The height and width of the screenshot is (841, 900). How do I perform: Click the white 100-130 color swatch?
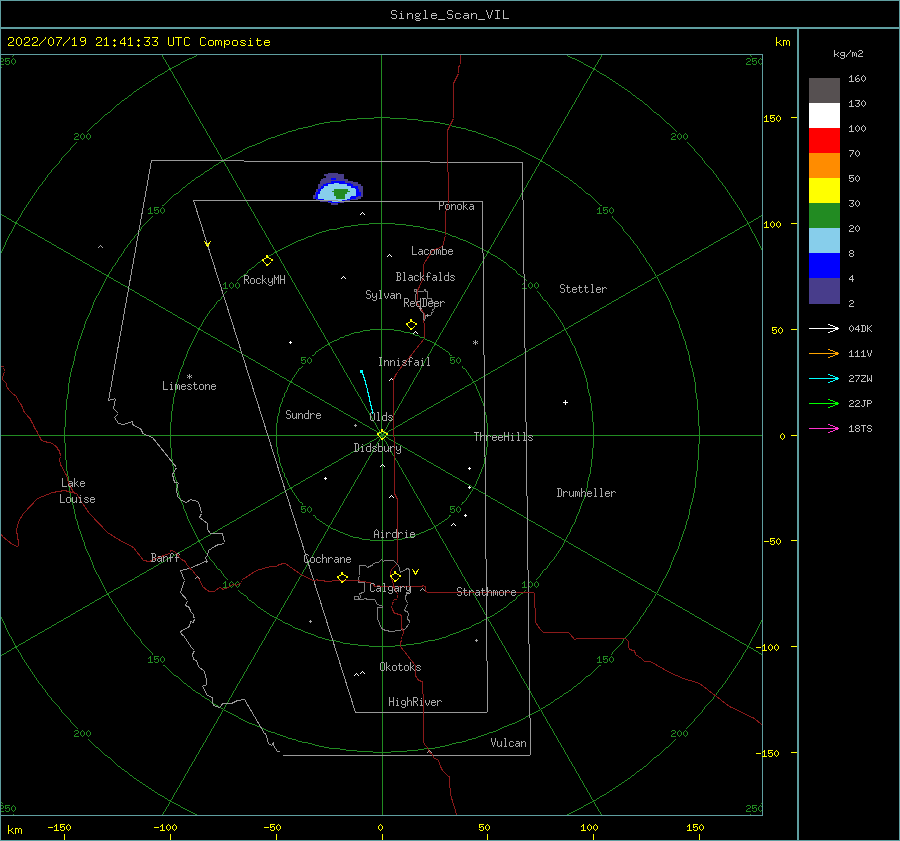pos(824,115)
